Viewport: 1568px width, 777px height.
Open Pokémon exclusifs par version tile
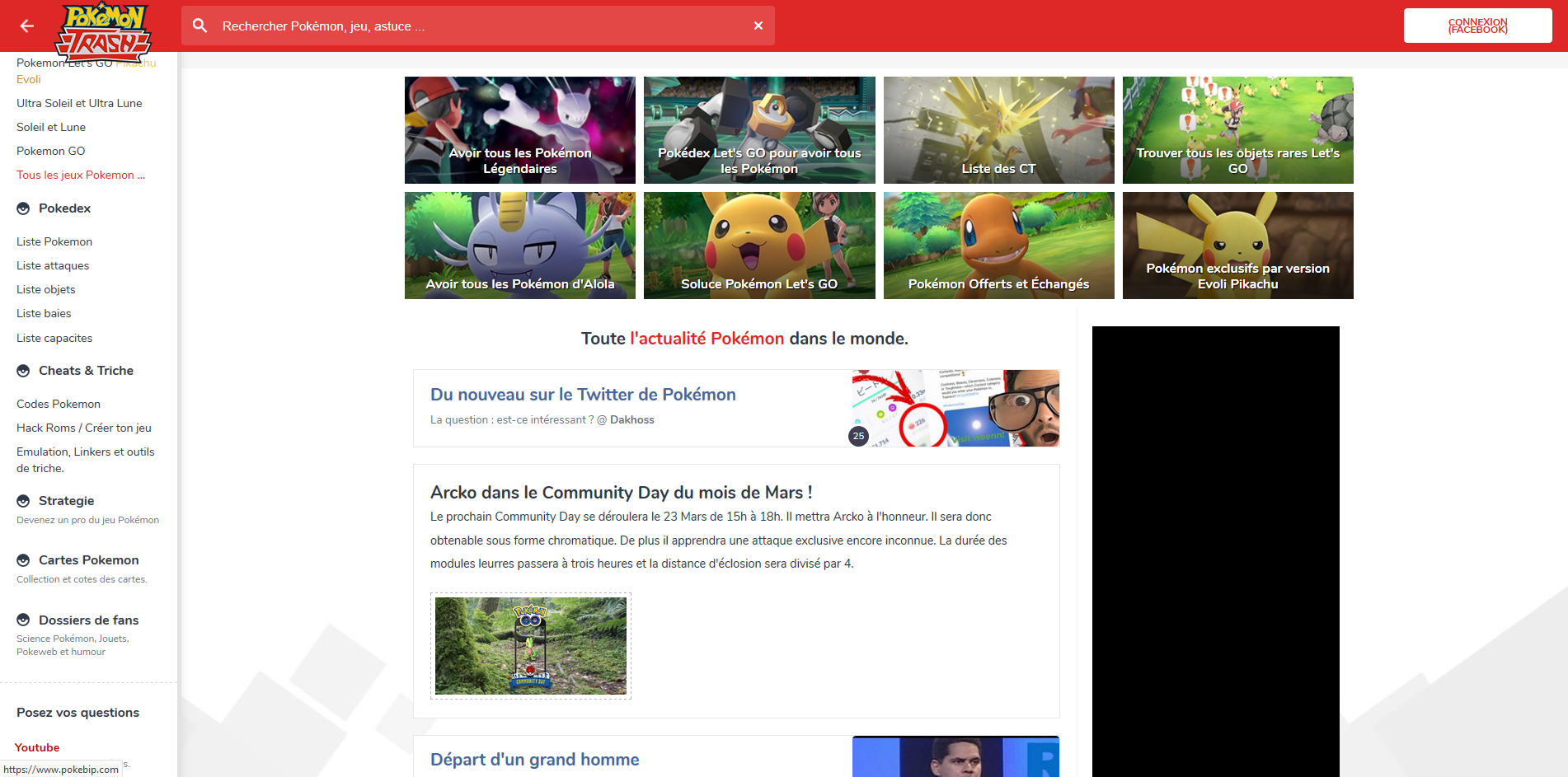[x=1238, y=246]
